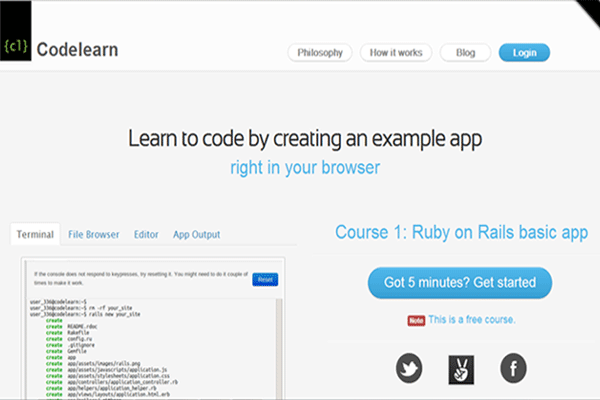Switch to the Editor tab
Image resolution: width=600 pixels, height=400 pixels.
point(146,234)
